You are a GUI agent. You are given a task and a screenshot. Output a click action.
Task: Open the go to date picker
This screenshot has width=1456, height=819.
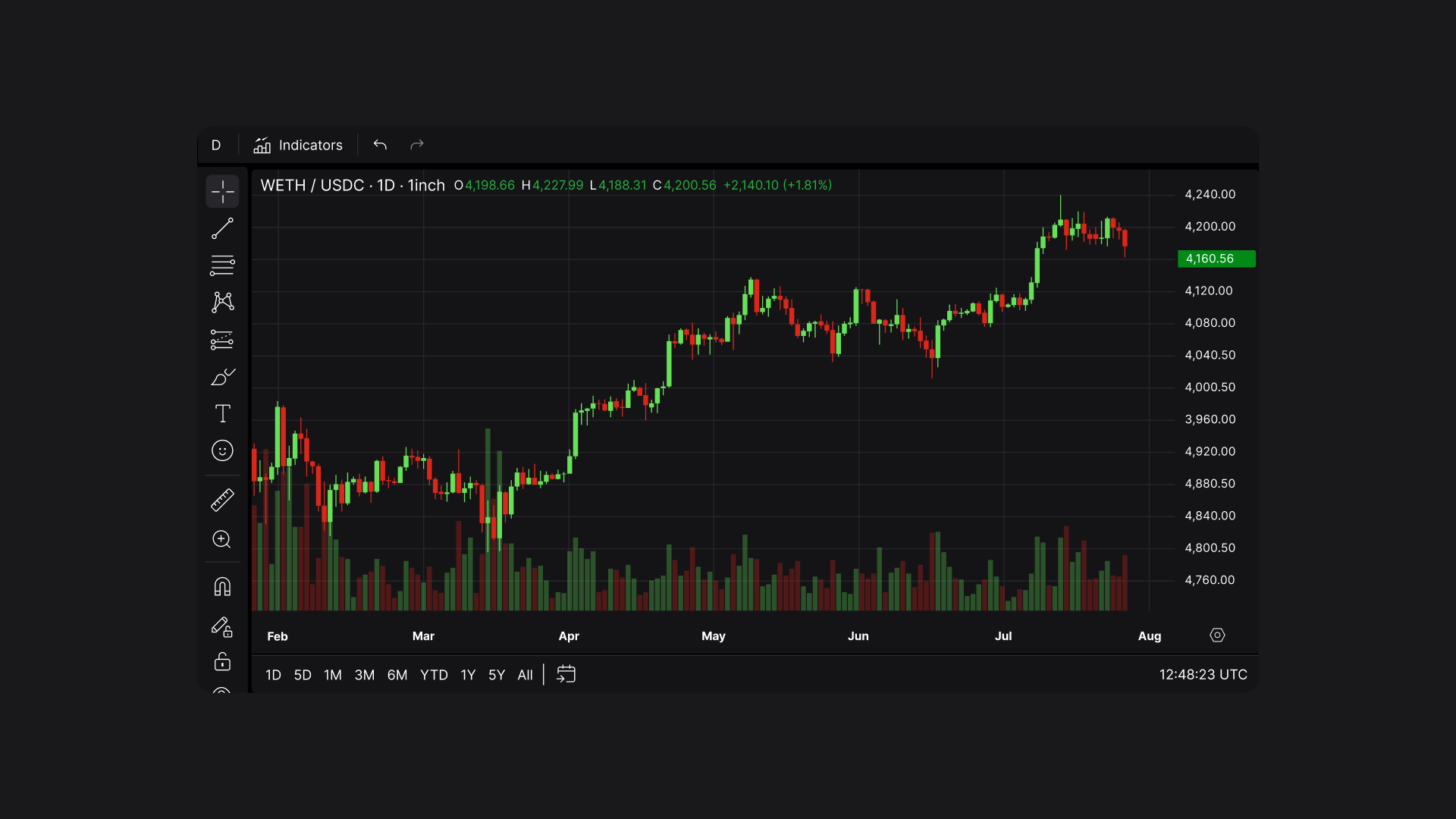point(566,674)
